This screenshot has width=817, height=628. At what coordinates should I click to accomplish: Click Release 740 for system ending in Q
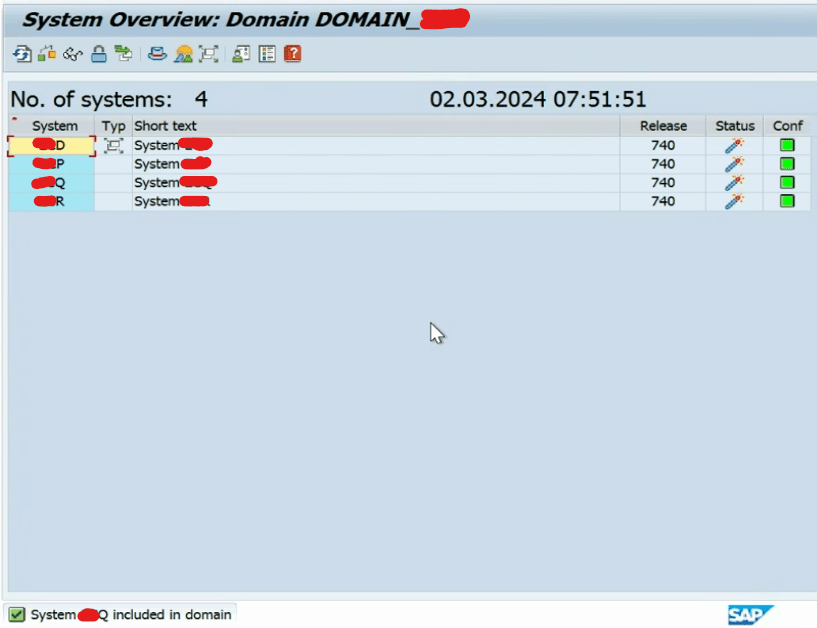click(663, 183)
